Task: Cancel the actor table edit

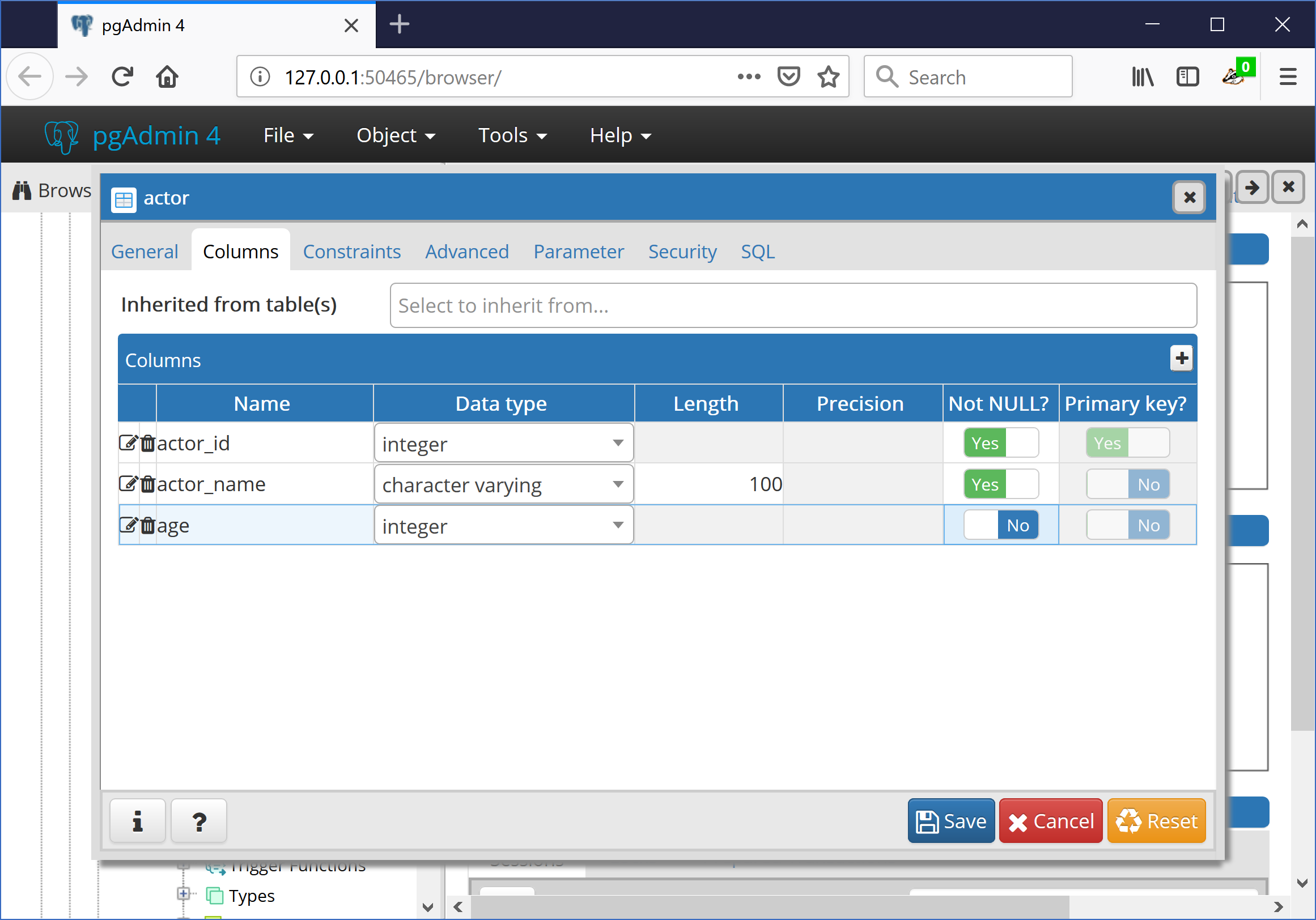Action: click(1051, 821)
